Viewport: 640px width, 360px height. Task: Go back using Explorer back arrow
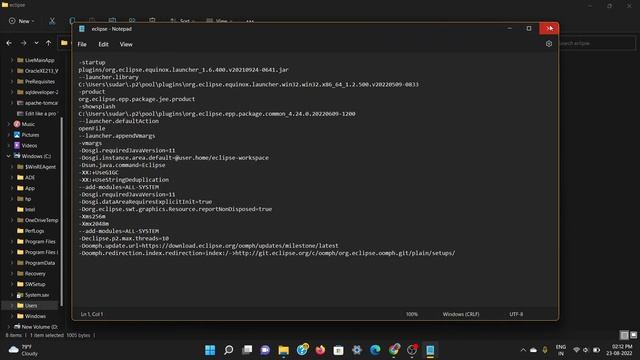(x=9, y=43)
